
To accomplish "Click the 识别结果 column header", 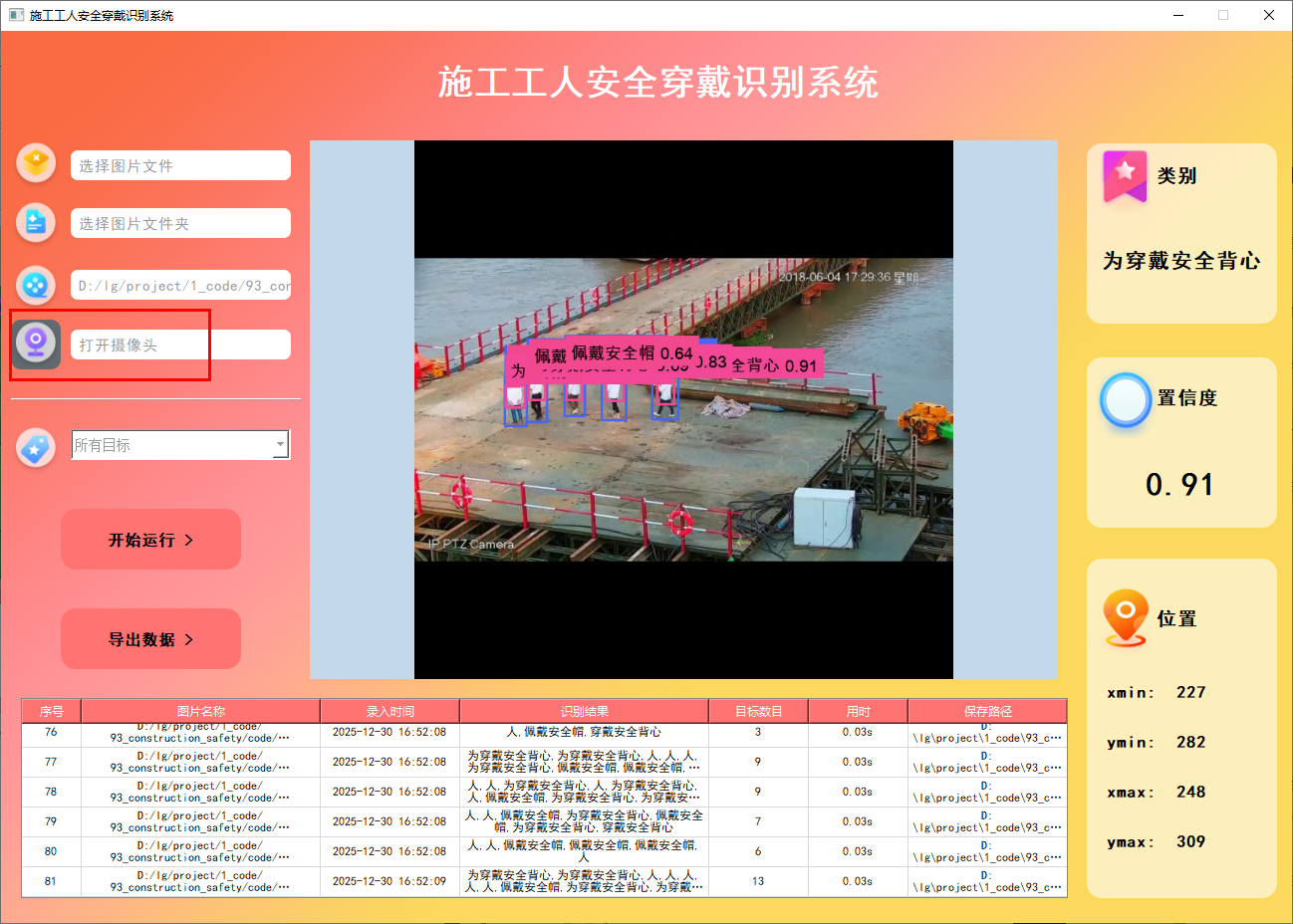I will (x=584, y=711).
